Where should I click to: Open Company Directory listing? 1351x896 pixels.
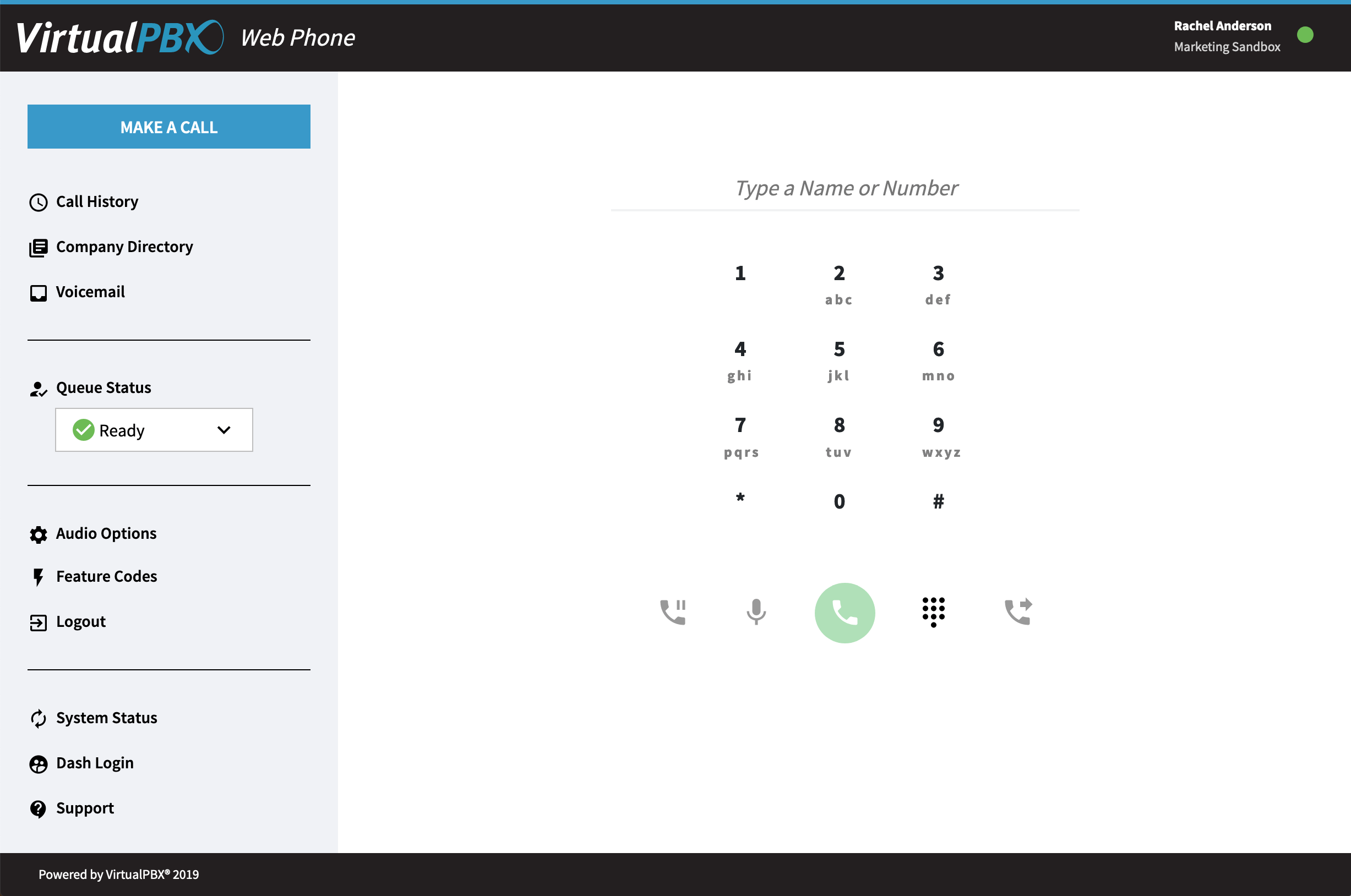pos(124,247)
